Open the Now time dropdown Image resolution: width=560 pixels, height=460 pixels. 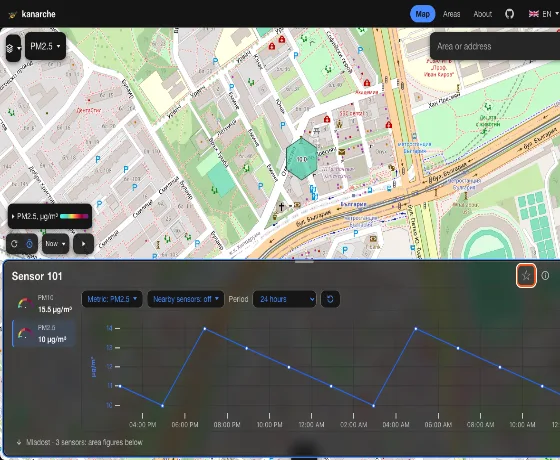point(55,244)
